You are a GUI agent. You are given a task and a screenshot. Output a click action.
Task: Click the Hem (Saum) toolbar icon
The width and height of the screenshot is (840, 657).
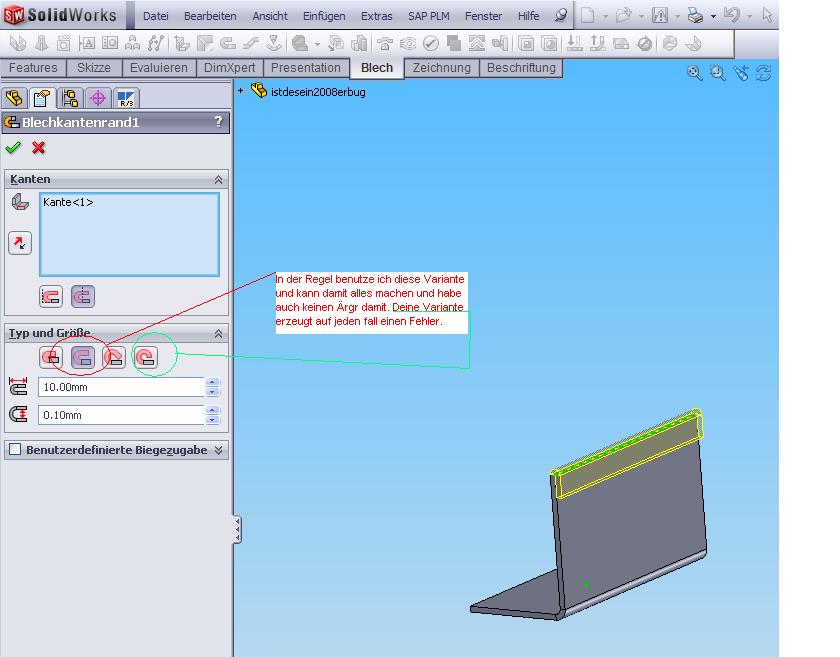tap(228, 43)
